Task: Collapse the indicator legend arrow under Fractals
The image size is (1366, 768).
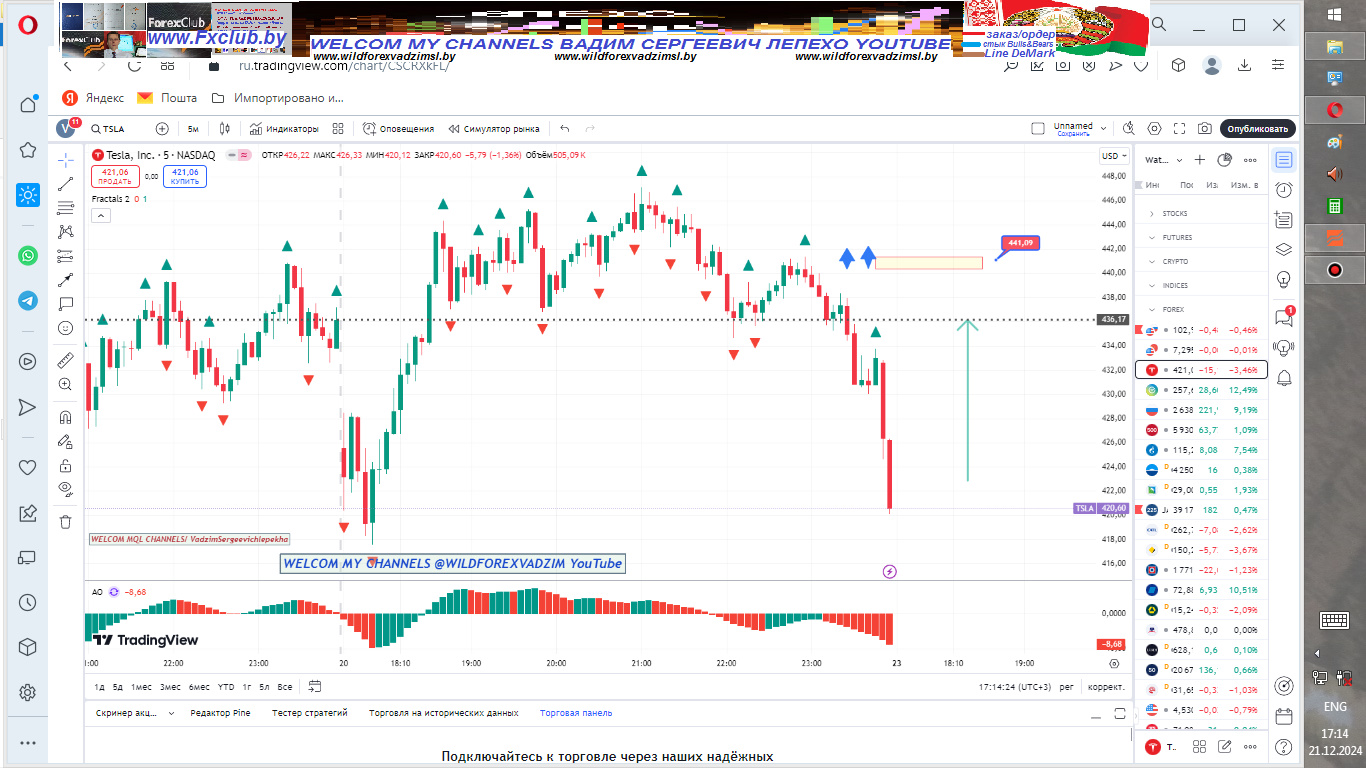Action: [99, 215]
